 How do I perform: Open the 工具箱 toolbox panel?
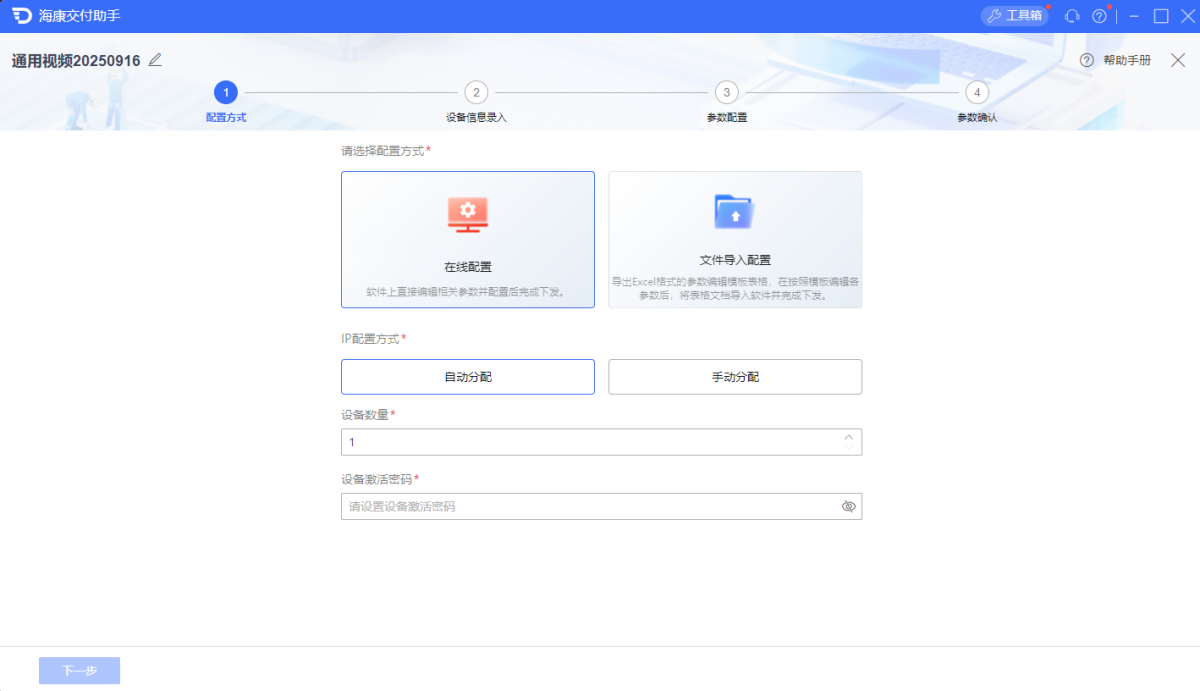[1014, 15]
